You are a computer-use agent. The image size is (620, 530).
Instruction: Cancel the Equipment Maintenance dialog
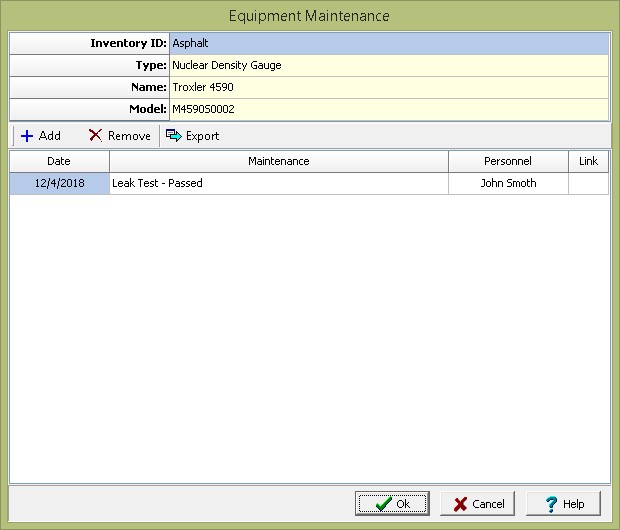coord(478,504)
